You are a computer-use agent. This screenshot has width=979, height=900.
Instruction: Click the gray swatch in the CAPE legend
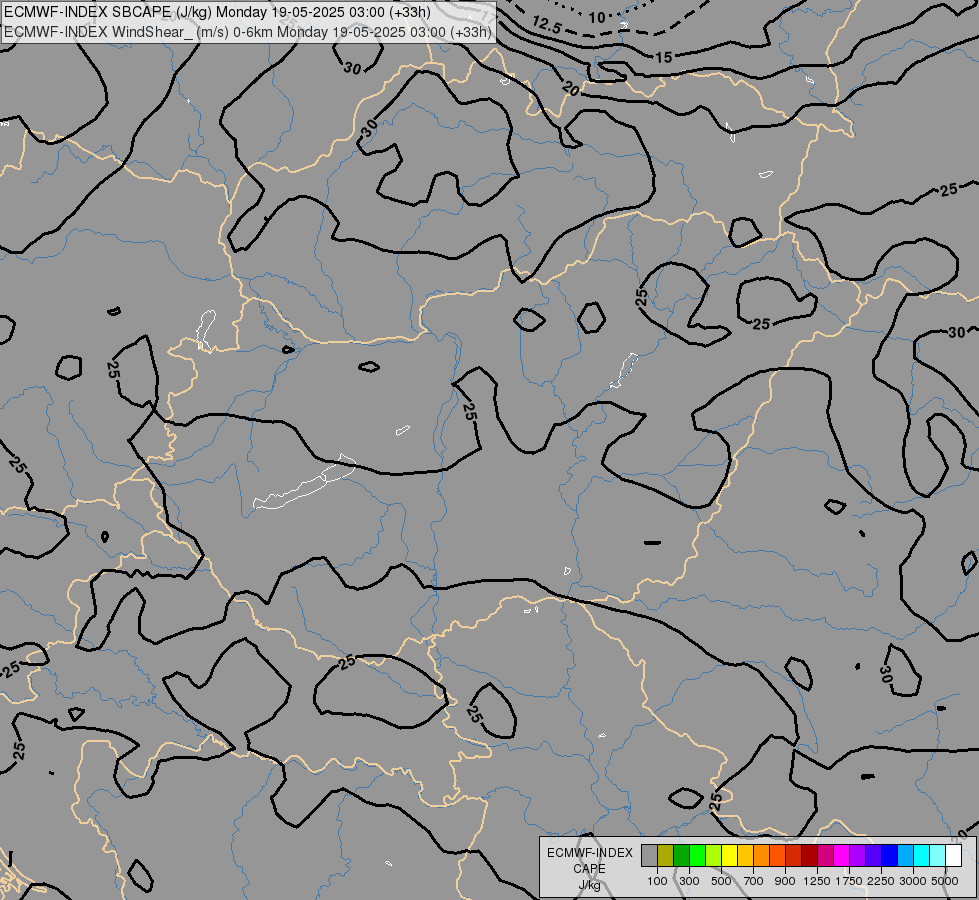[649, 855]
